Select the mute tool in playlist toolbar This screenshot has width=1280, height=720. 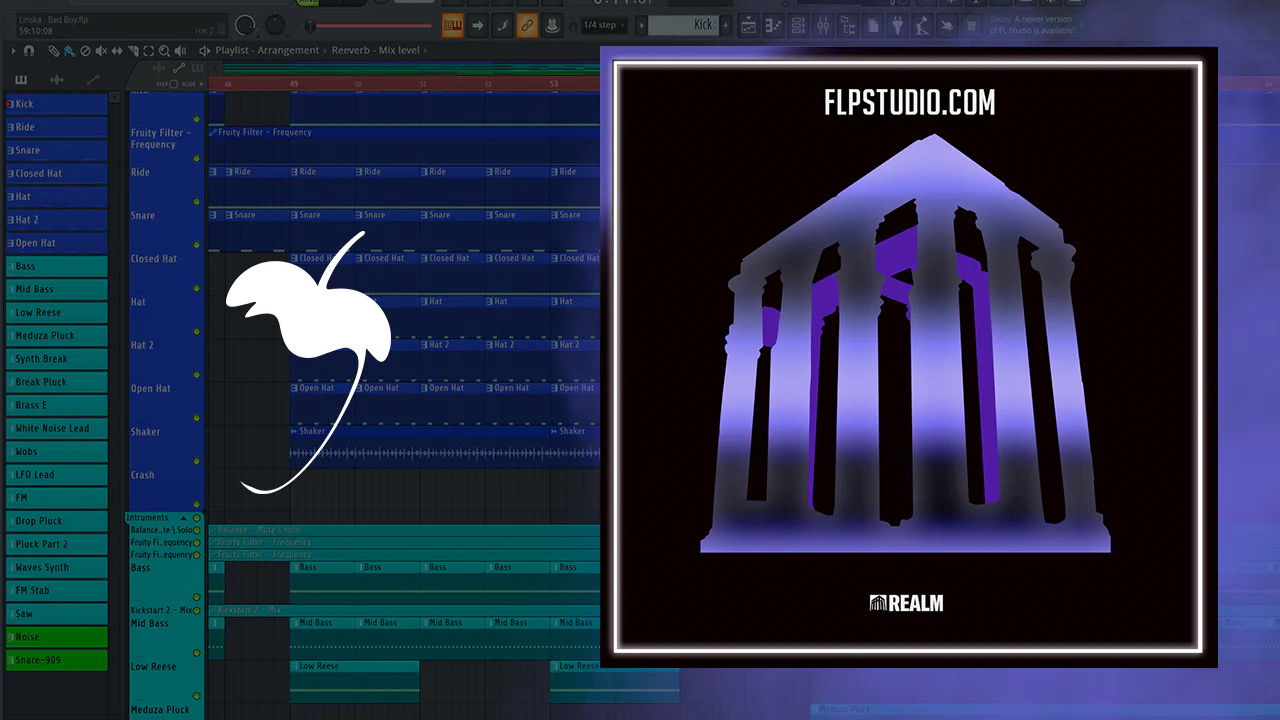pyautogui.click(x=101, y=50)
